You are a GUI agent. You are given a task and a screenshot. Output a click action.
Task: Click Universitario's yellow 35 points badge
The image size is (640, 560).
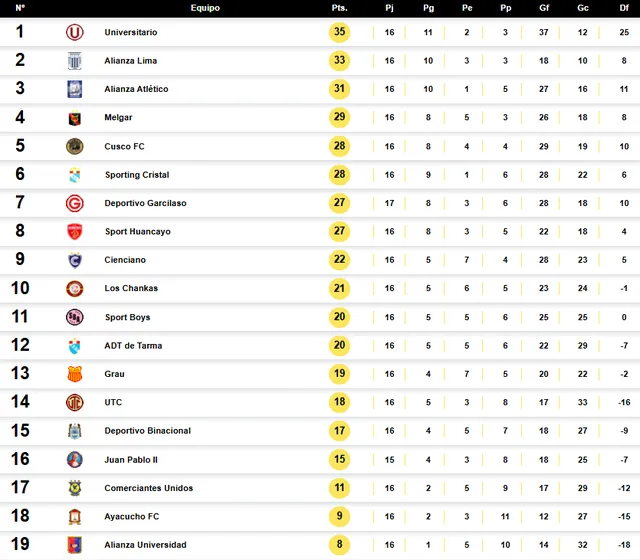tap(340, 32)
